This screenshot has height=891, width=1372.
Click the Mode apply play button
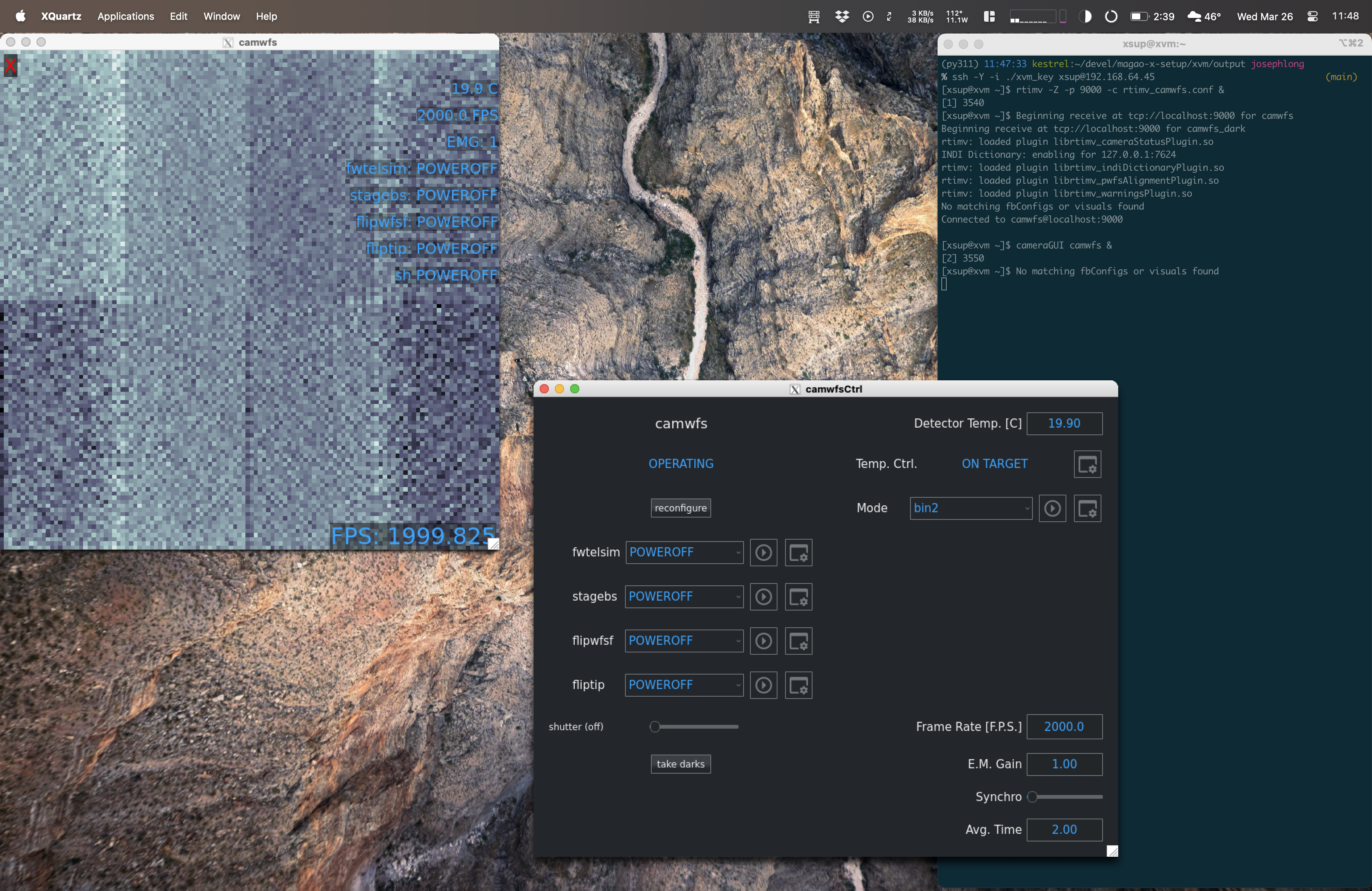[1052, 508]
